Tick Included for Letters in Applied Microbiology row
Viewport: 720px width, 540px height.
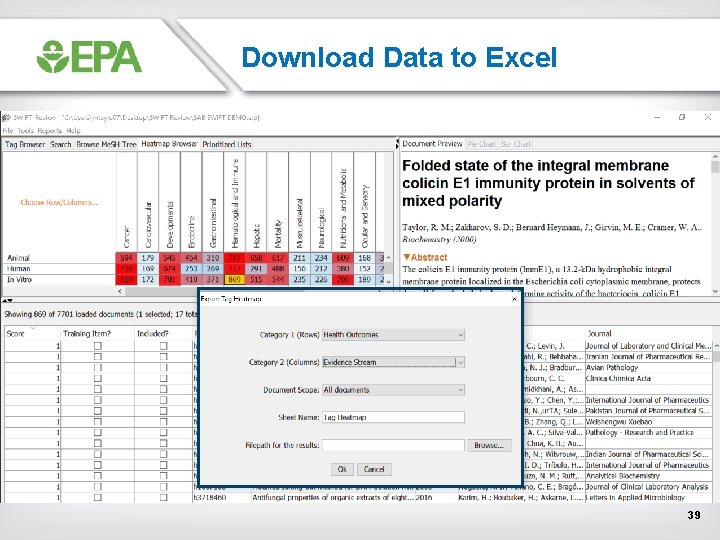click(163, 497)
